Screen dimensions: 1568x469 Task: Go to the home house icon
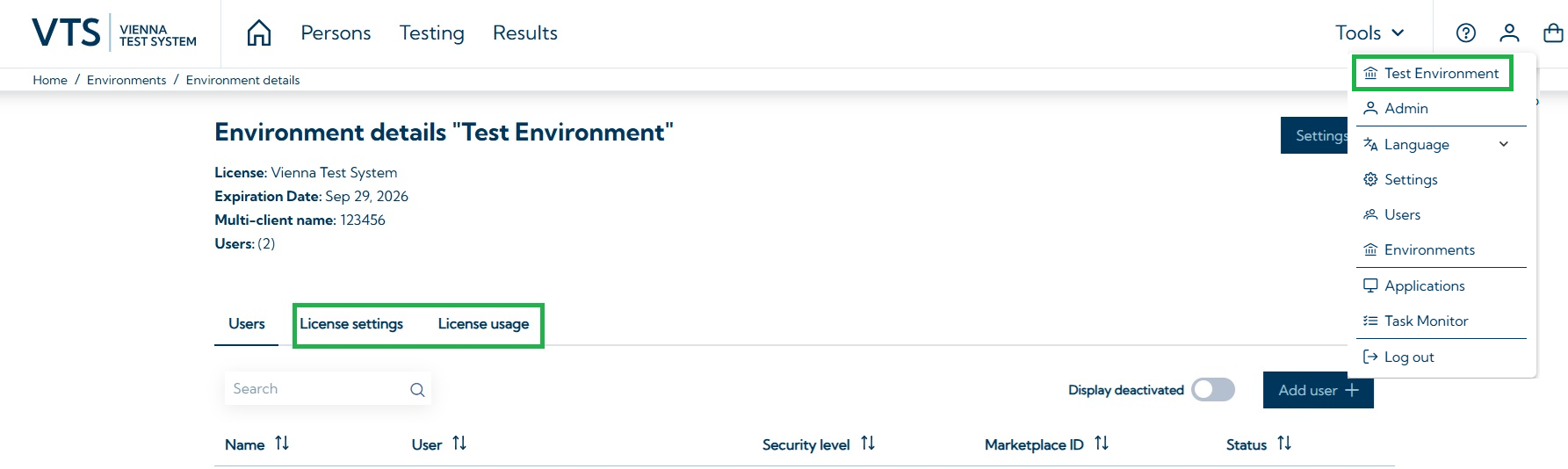[259, 33]
